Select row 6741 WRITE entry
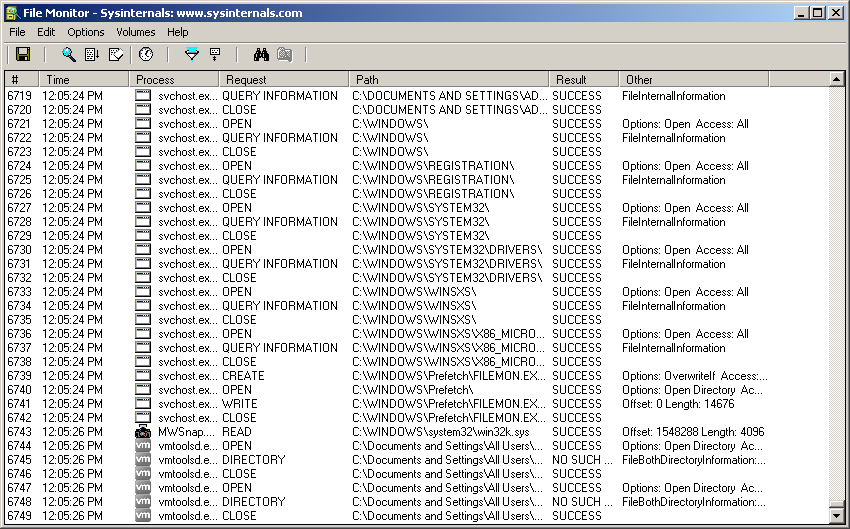Image resolution: width=850 pixels, height=529 pixels. point(239,404)
